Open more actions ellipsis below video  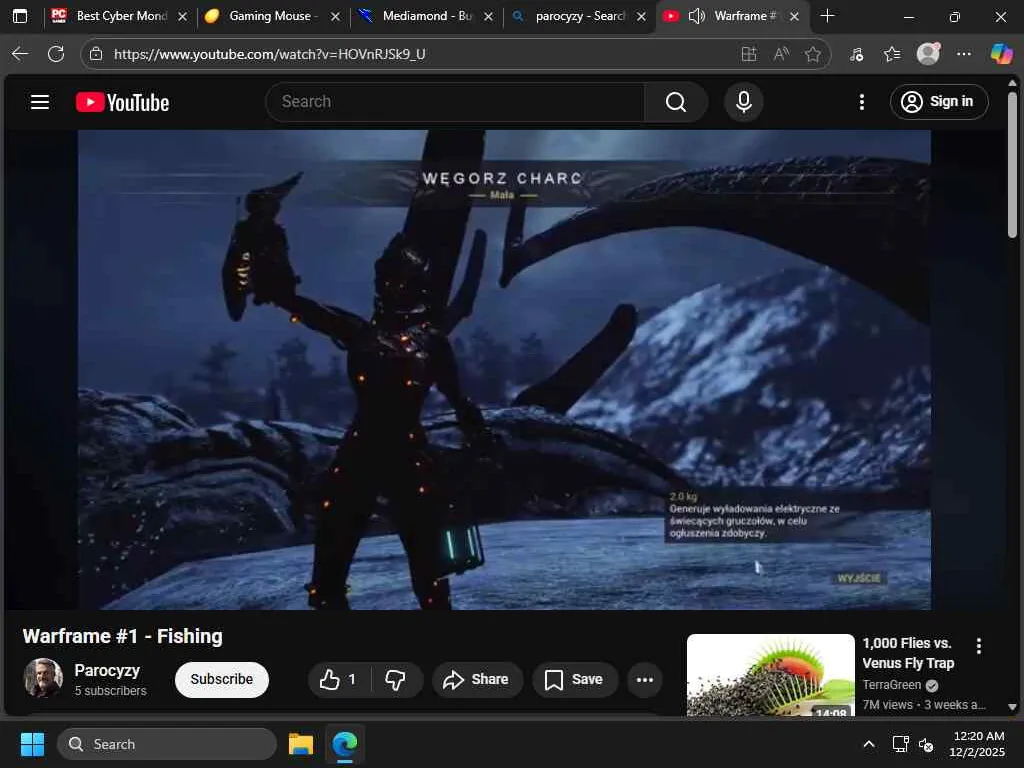tap(645, 679)
